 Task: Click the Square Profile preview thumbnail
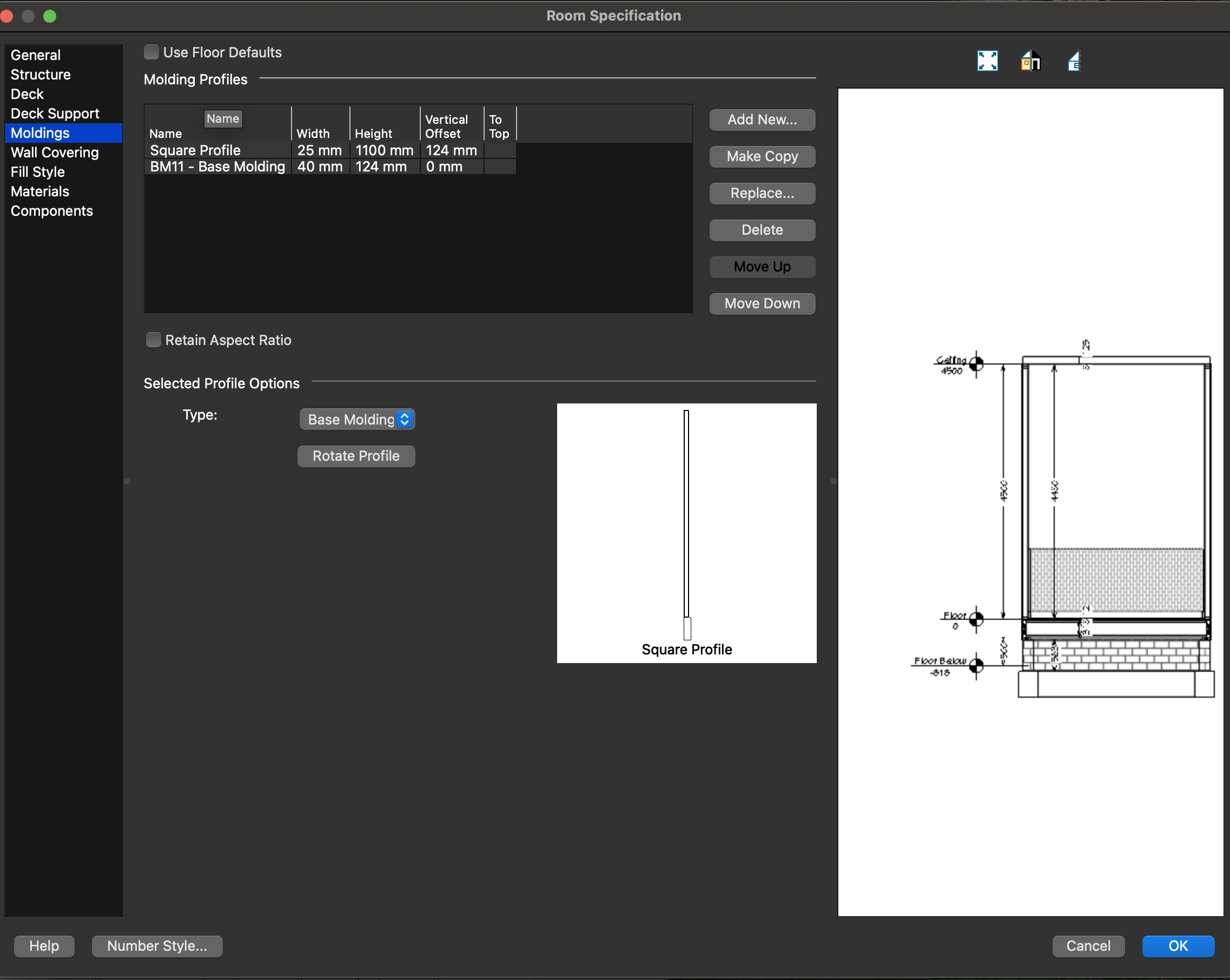(x=686, y=532)
